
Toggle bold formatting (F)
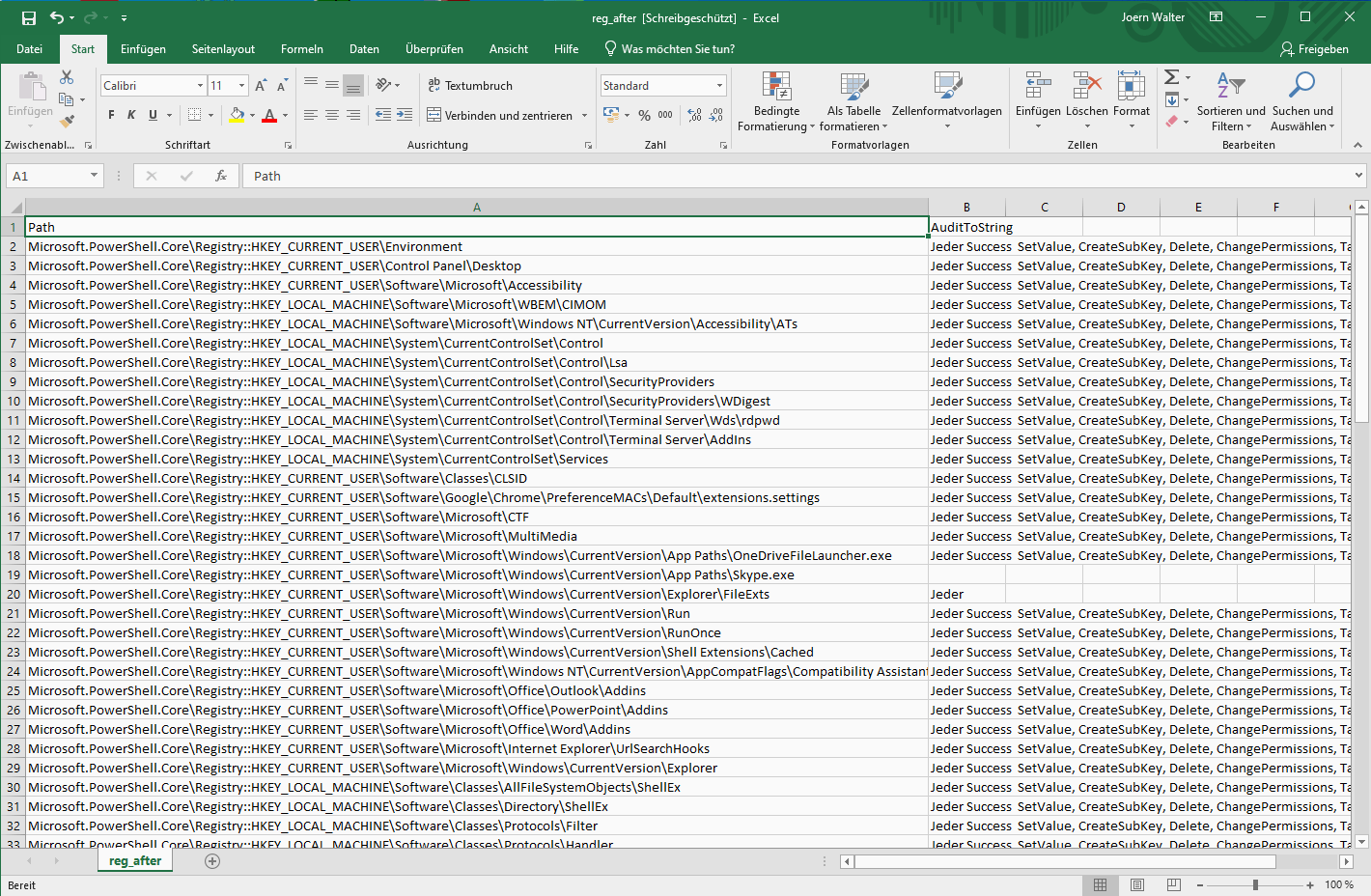tap(111, 115)
